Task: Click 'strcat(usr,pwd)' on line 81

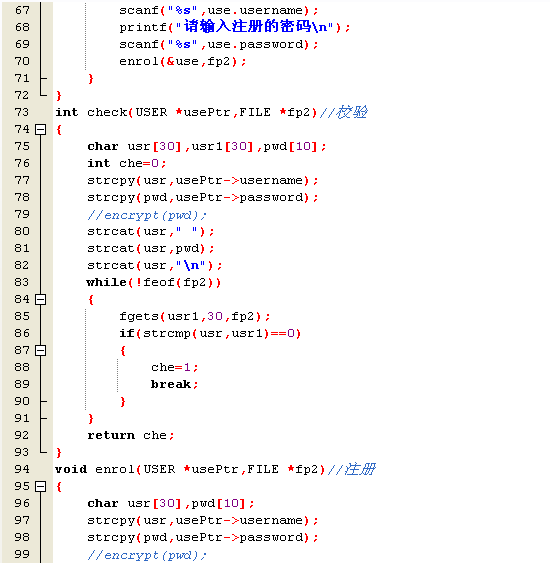Action: (x=147, y=248)
